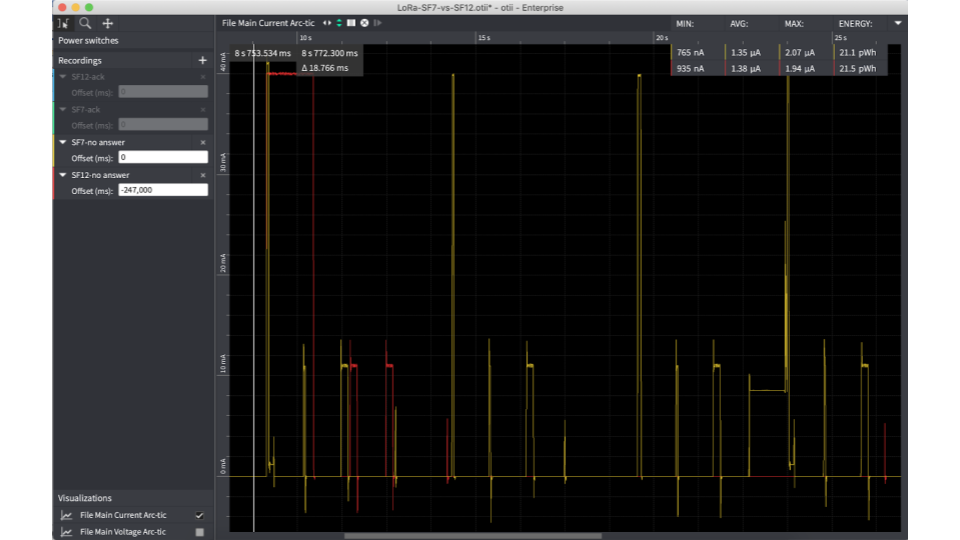Remove SF12-ack recording with its X
This screenshot has width=960, height=540.
click(203, 77)
